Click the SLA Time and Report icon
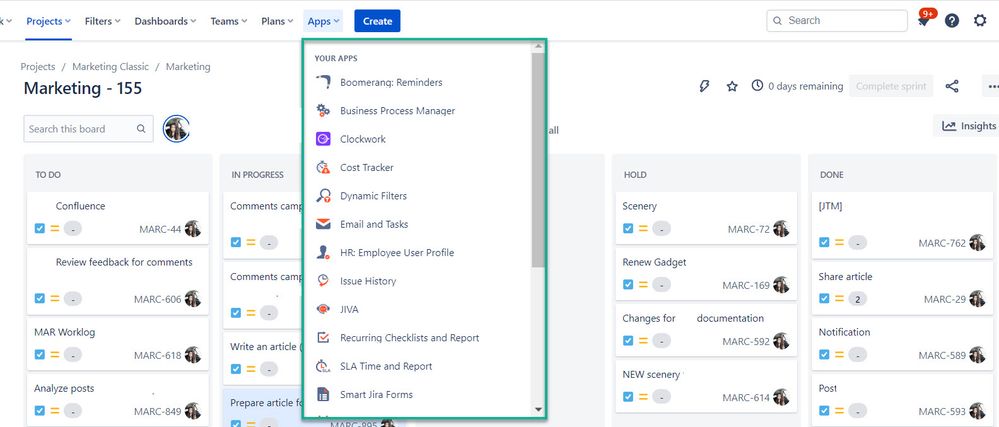Viewport: 999px width, 427px height. click(x=323, y=366)
